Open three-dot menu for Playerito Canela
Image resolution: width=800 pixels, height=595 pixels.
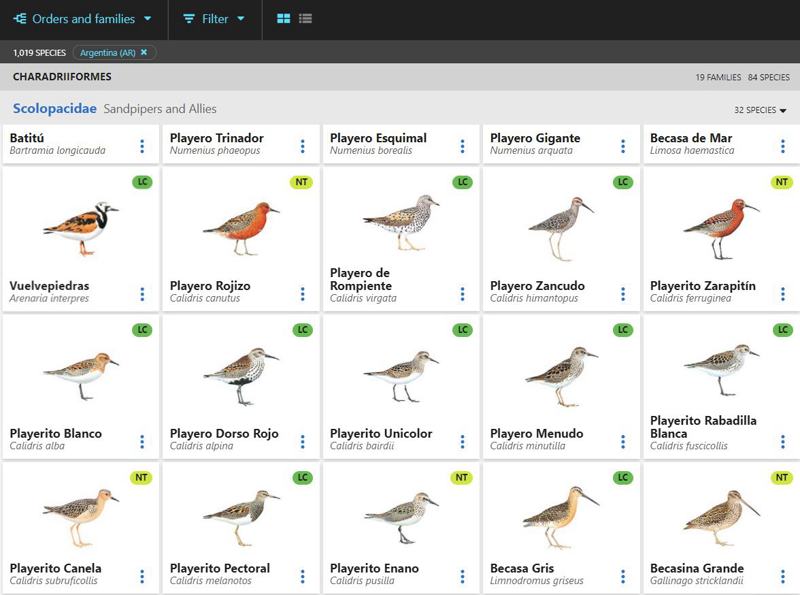coord(142,576)
